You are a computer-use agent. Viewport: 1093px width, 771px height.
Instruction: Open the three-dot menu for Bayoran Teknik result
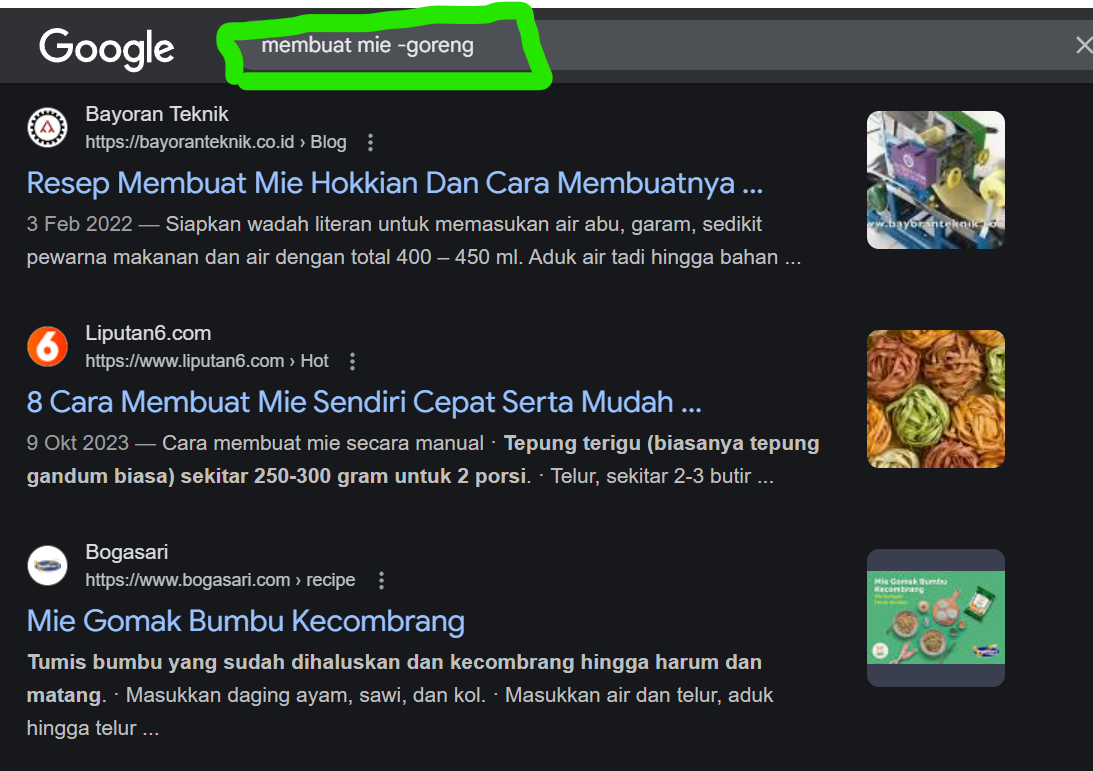coord(370,142)
